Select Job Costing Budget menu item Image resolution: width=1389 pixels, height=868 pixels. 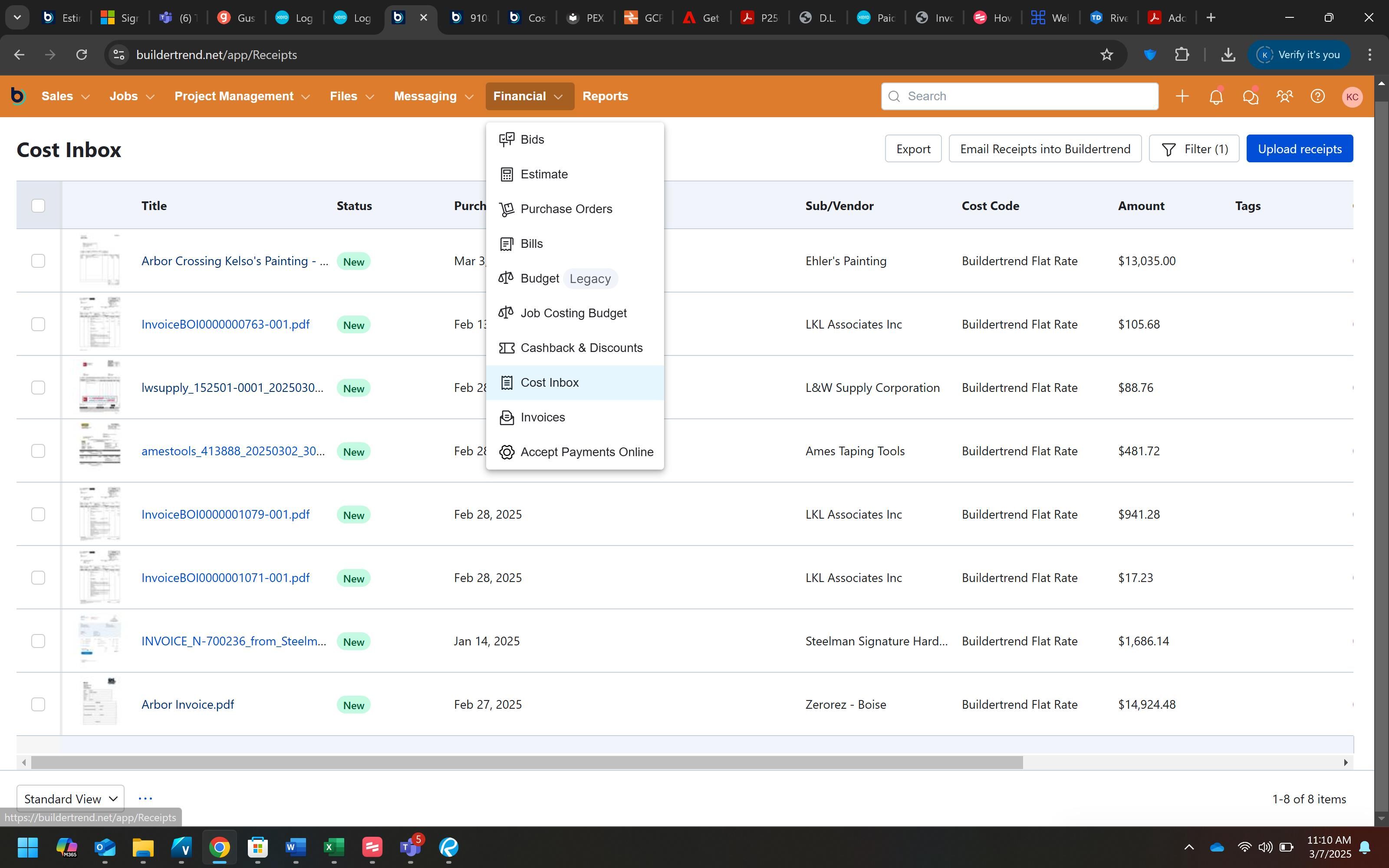pos(573,313)
